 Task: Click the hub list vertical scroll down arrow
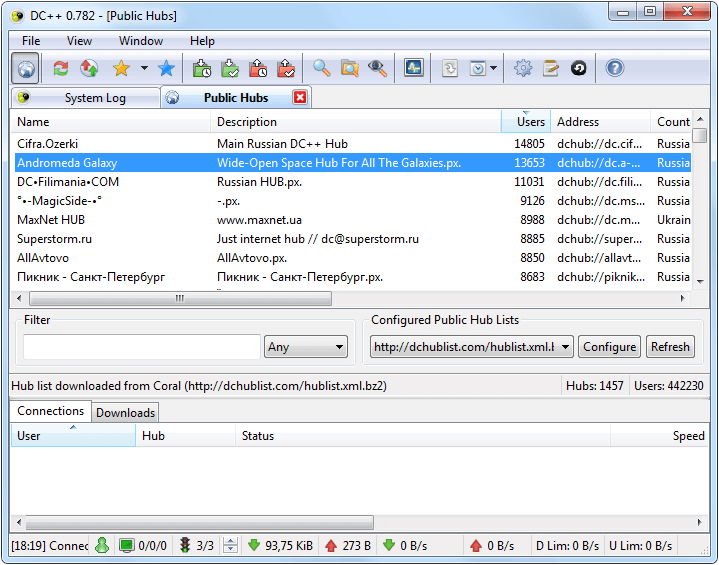[x=700, y=282]
